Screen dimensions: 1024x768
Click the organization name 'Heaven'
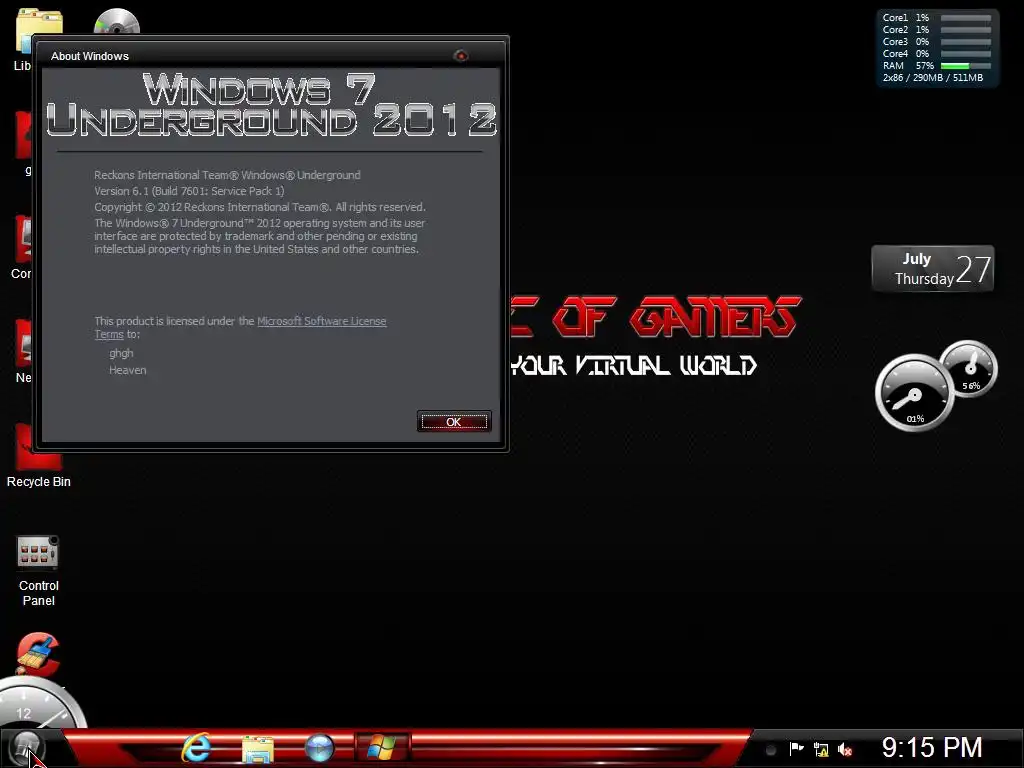127,370
